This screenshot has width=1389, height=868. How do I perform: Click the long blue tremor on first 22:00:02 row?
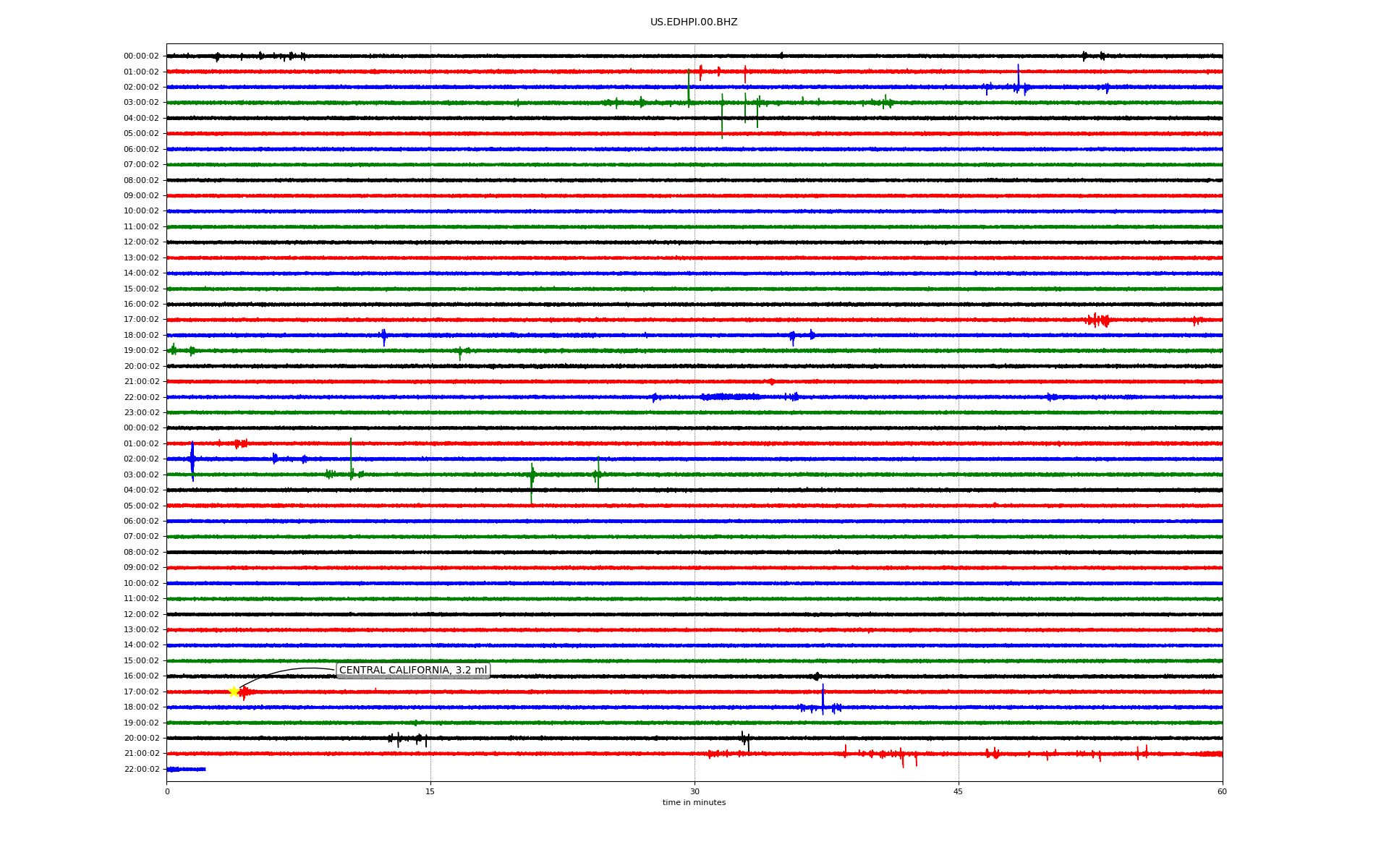(731, 396)
